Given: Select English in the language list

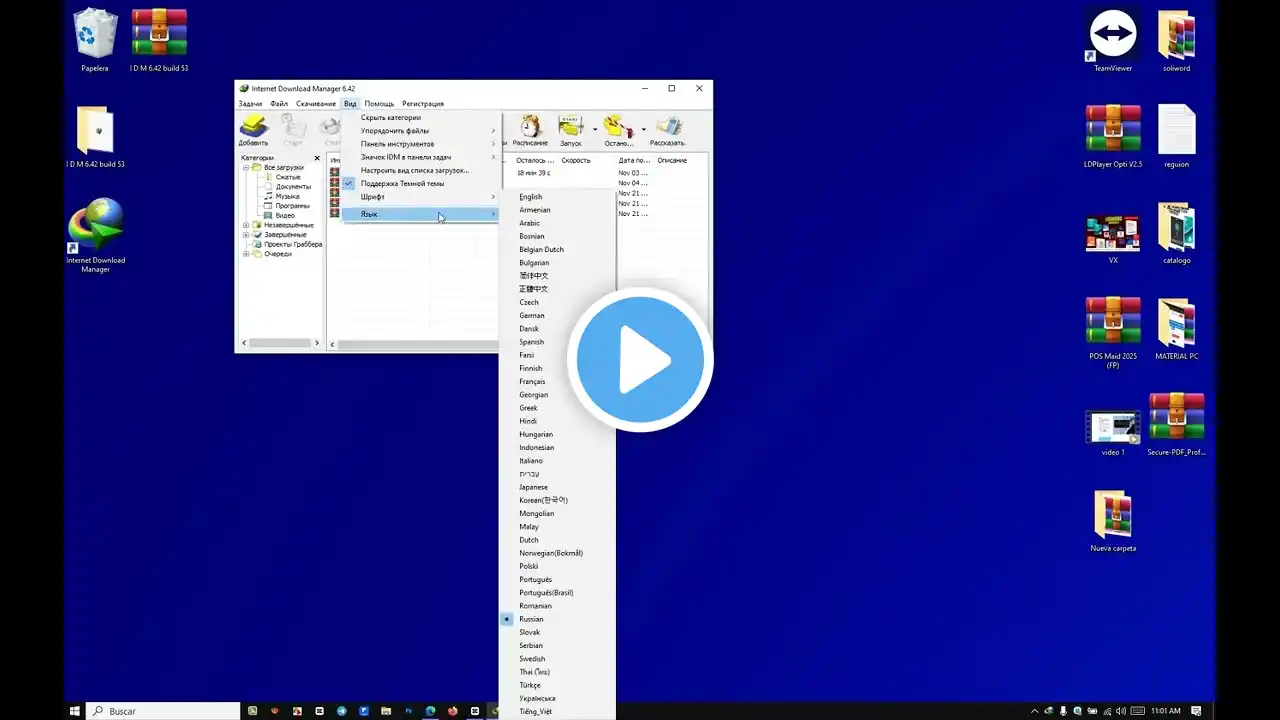Looking at the screenshot, I should pos(530,197).
